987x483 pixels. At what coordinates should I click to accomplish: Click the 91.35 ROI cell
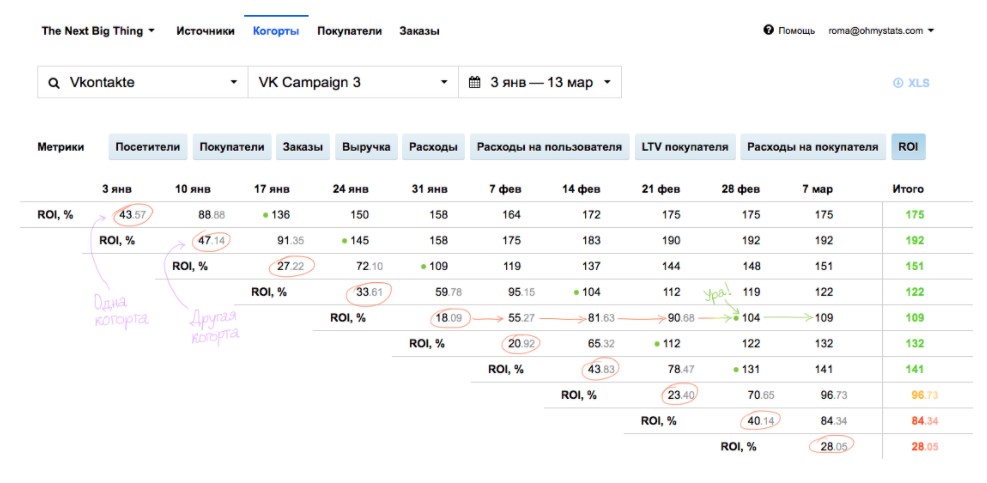[x=291, y=241]
